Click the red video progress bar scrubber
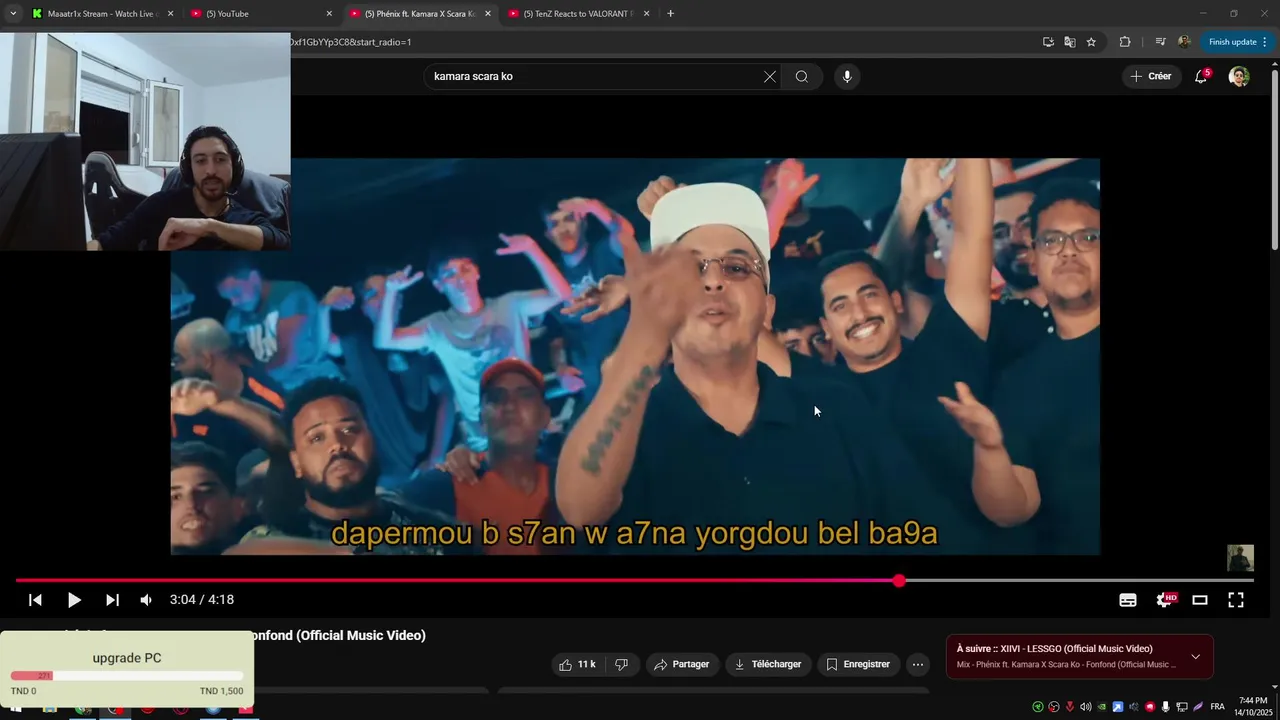This screenshot has width=1280, height=720. tap(899, 581)
